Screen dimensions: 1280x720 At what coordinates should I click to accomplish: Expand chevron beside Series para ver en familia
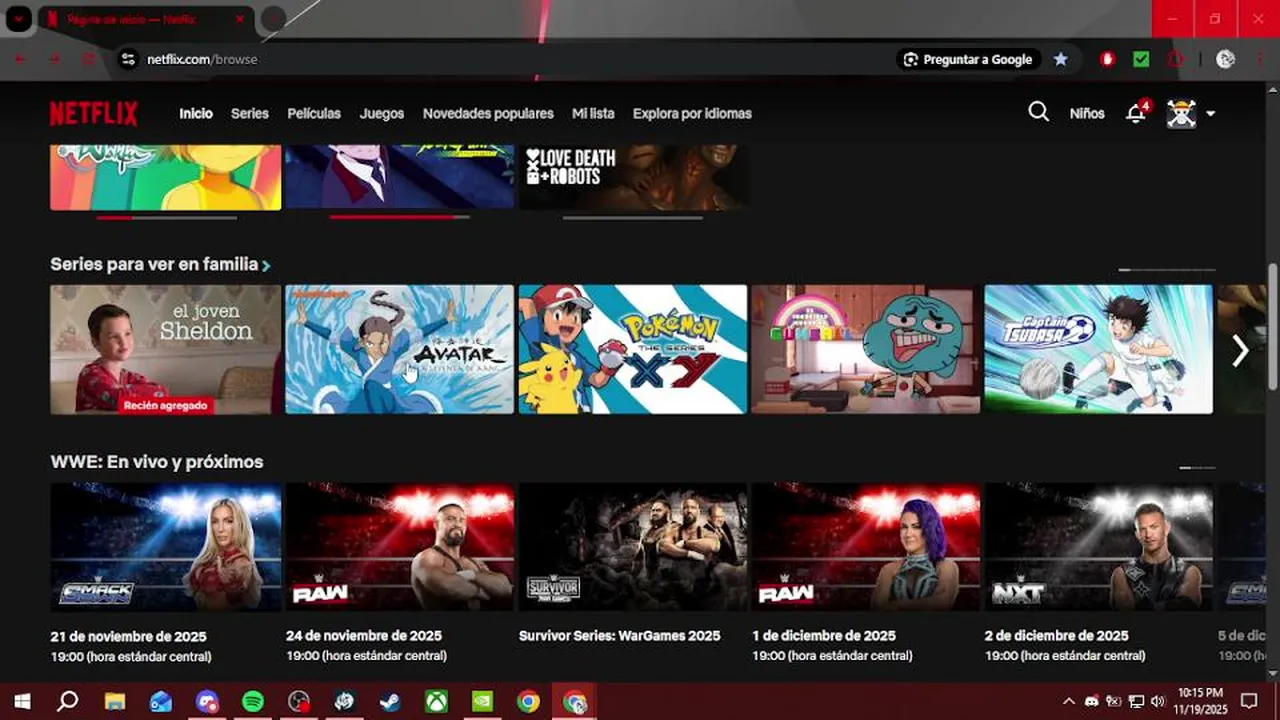pos(266,266)
